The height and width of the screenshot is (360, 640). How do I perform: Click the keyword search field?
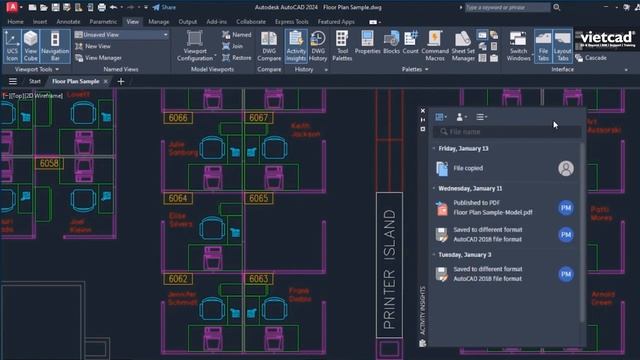tap(507, 7)
